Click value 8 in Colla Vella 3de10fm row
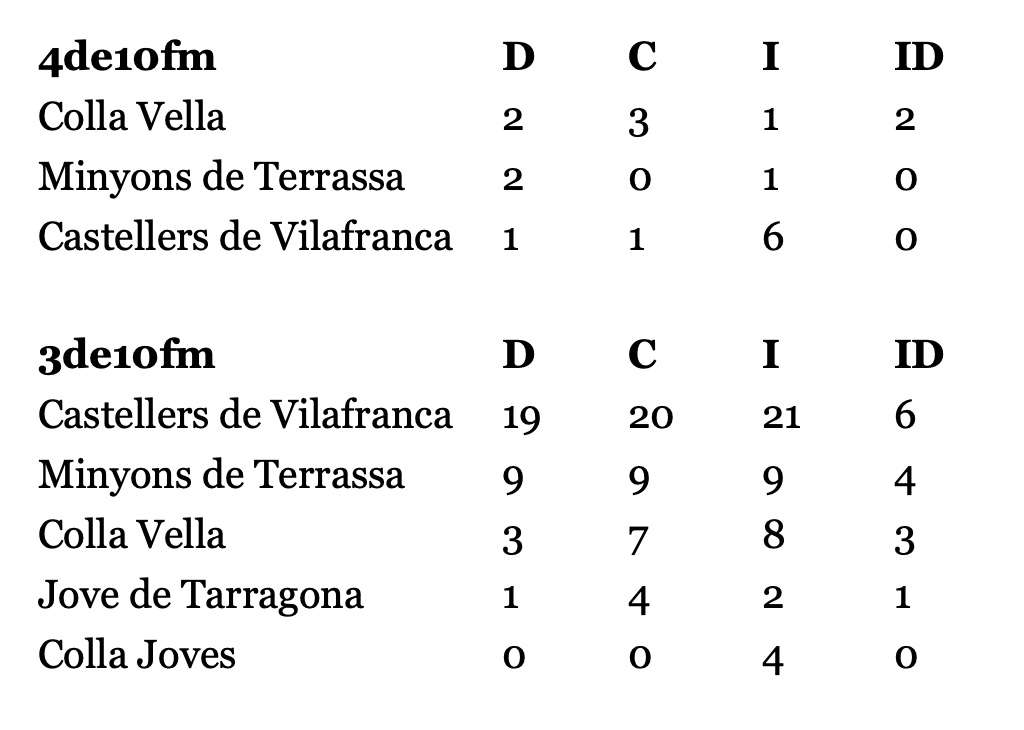The image size is (1024, 730). (x=773, y=535)
